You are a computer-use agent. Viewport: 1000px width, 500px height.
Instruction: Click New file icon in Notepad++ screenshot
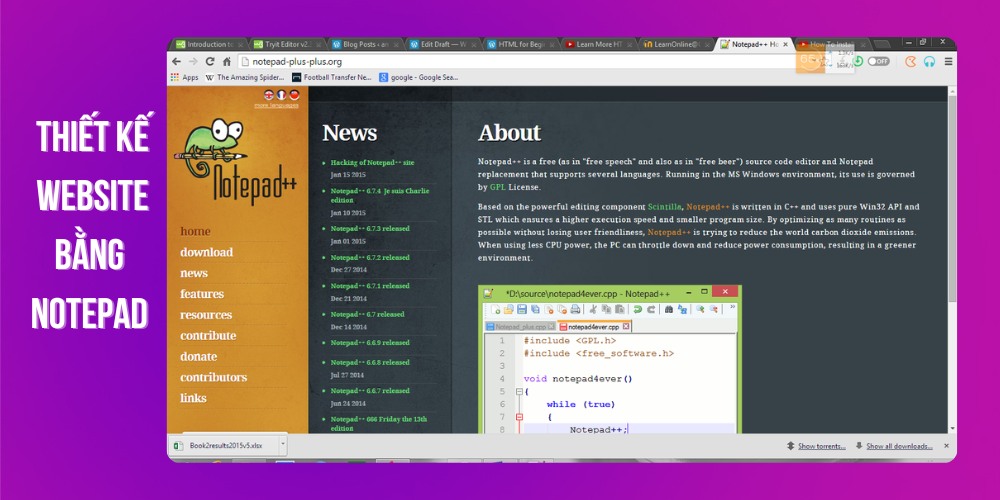496,309
